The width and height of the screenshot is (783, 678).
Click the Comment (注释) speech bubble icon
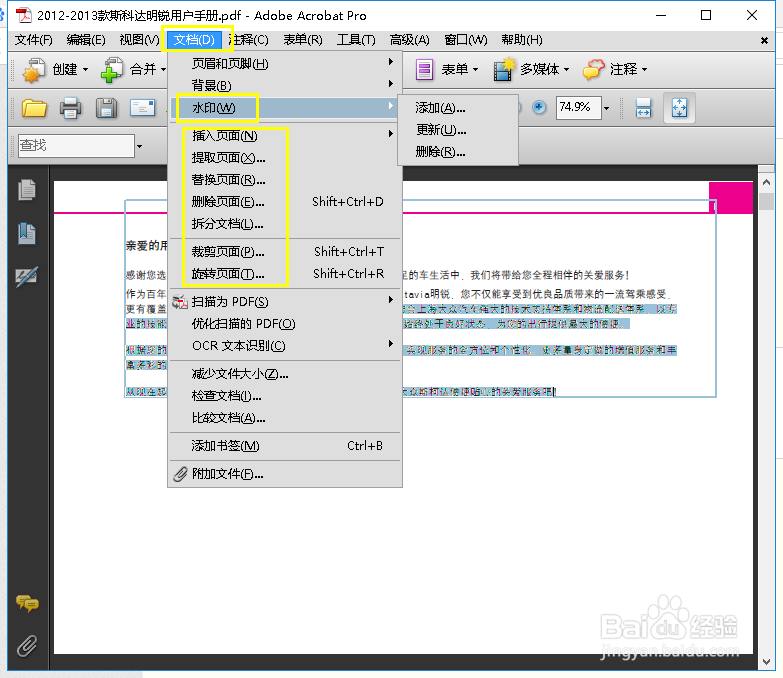(x=593, y=69)
